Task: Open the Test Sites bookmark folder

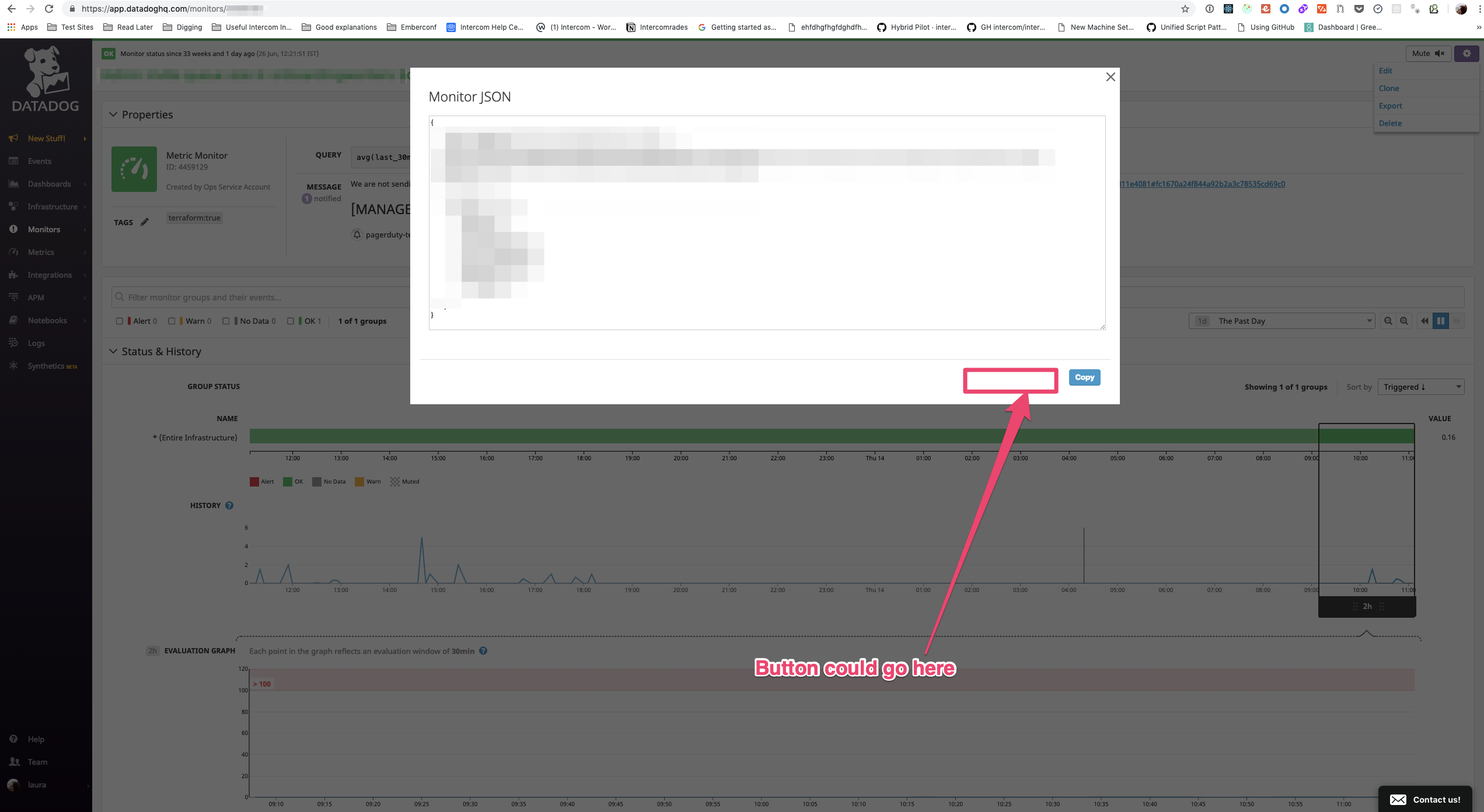Action: point(71,27)
